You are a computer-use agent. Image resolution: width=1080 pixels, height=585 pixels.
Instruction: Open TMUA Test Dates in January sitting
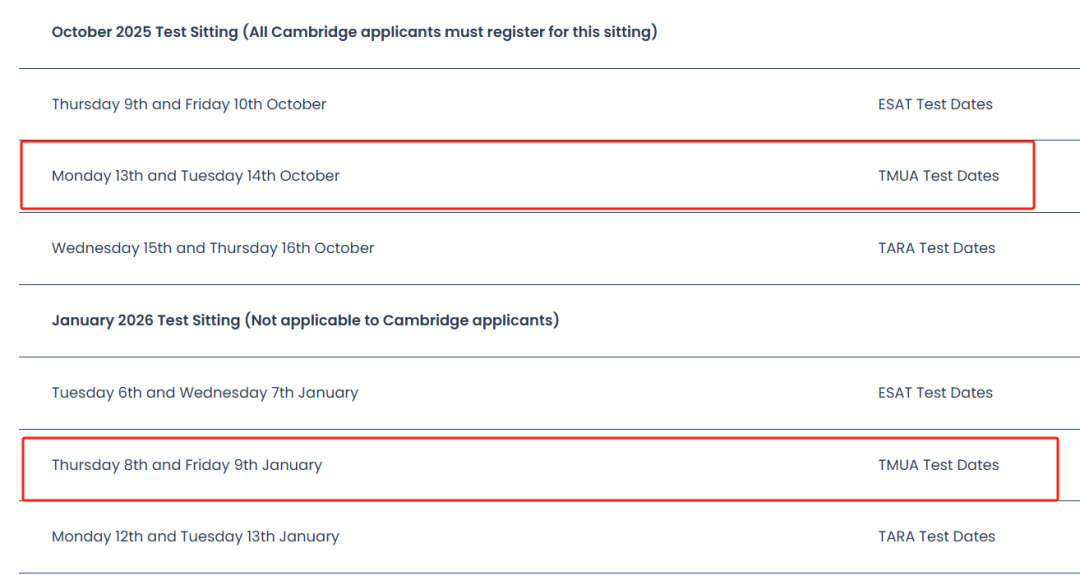938,465
